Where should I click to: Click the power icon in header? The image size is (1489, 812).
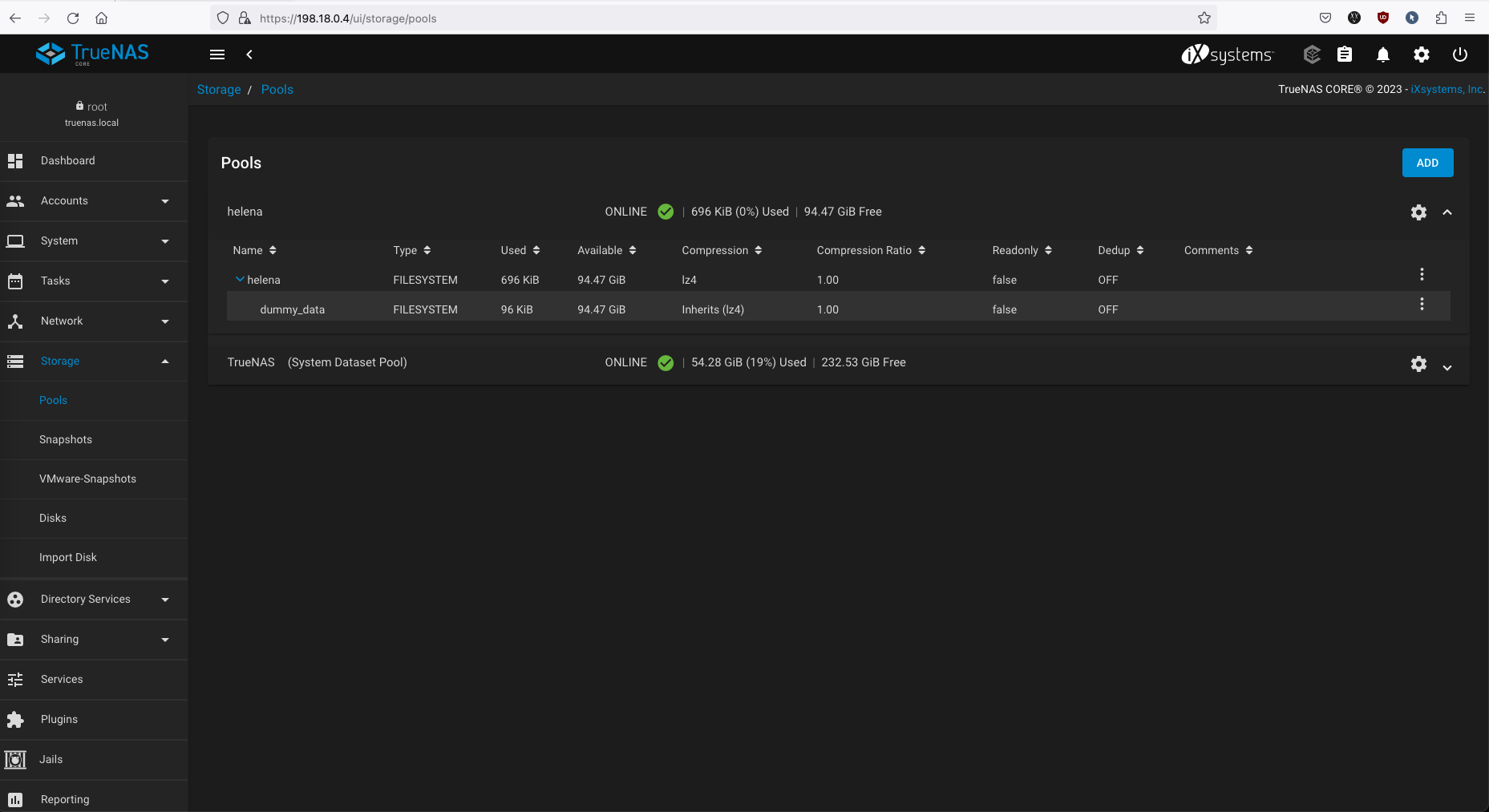pos(1459,55)
